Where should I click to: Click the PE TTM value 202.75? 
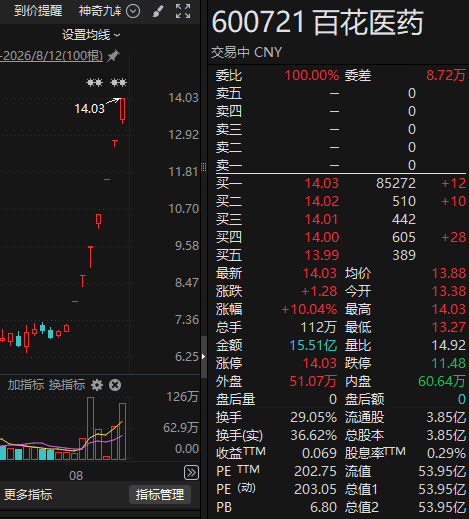click(315, 471)
